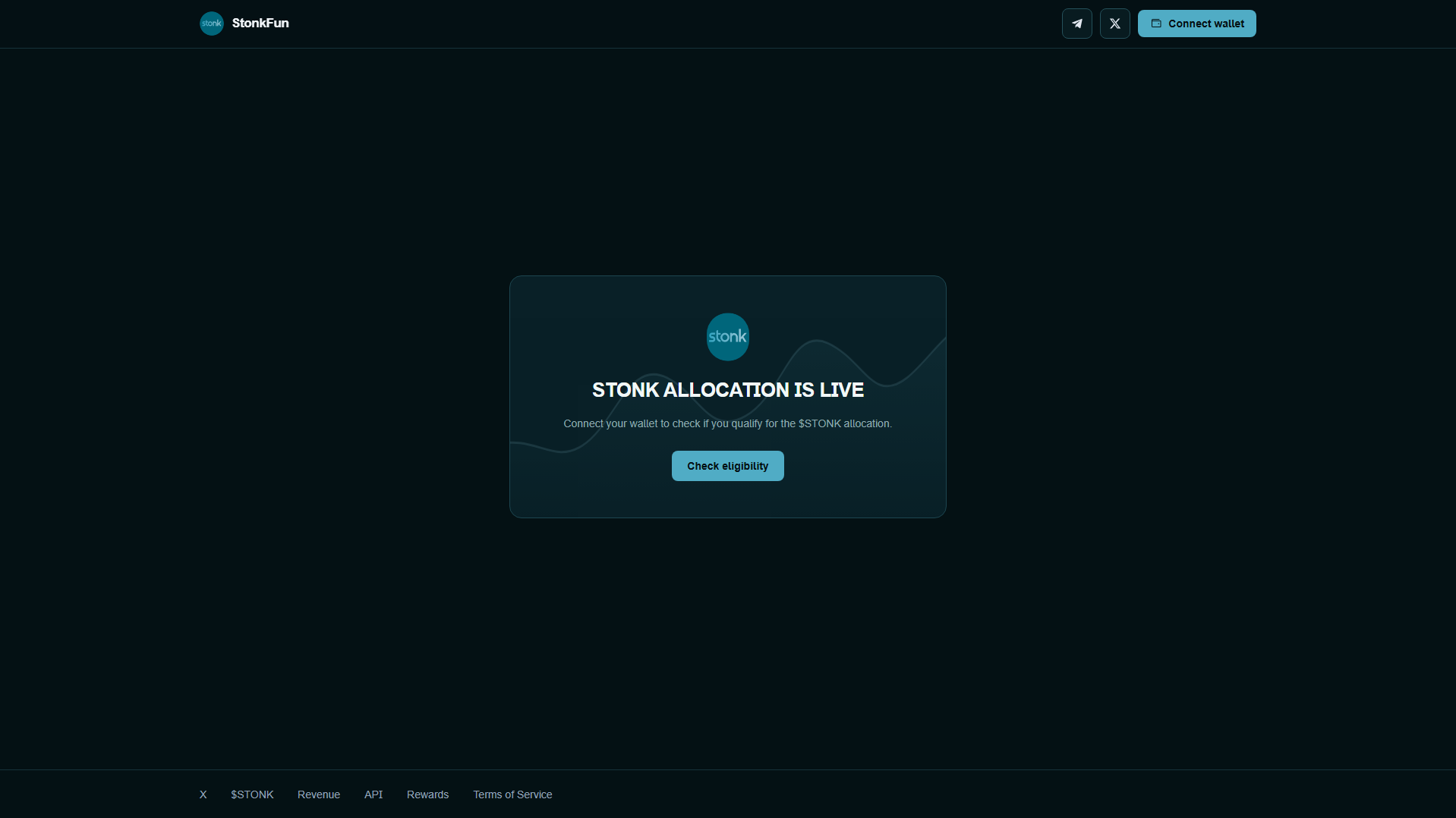The height and width of the screenshot is (818, 1456).
Task: Click the StonkFun logo icon in header
Action: coord(212,24)
